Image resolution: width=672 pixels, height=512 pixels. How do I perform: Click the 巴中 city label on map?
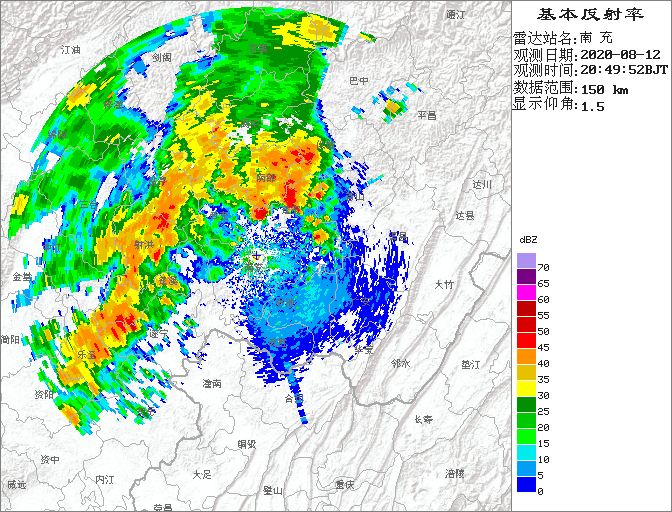click(x=358, y=81)
